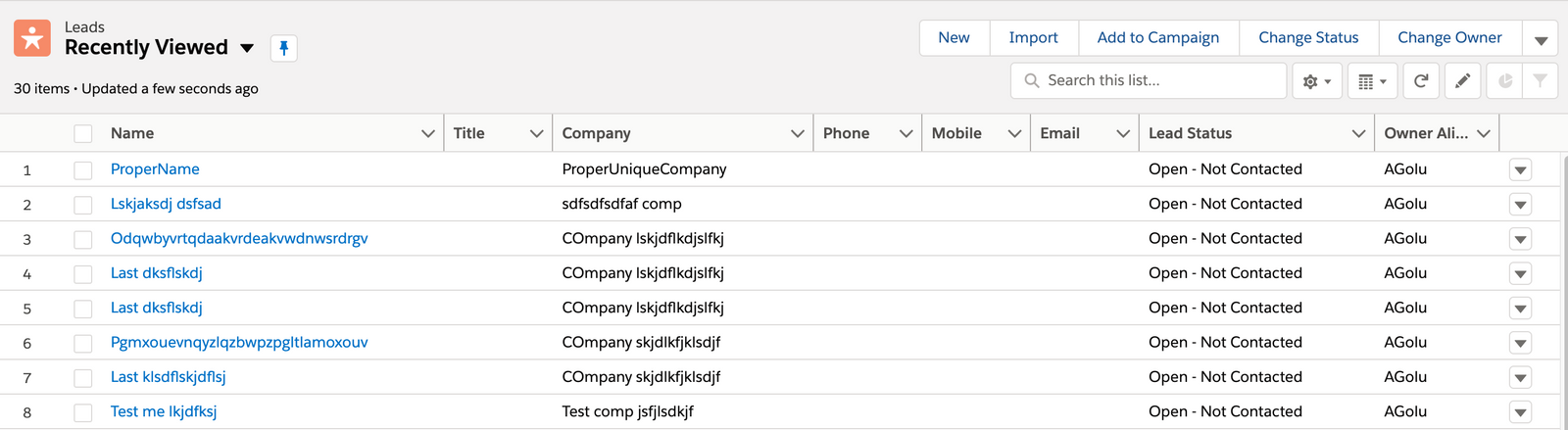Refresh the leads list
Image resolution: width=1568 pixels, height=430 pixels.
tap(1421, 81)
